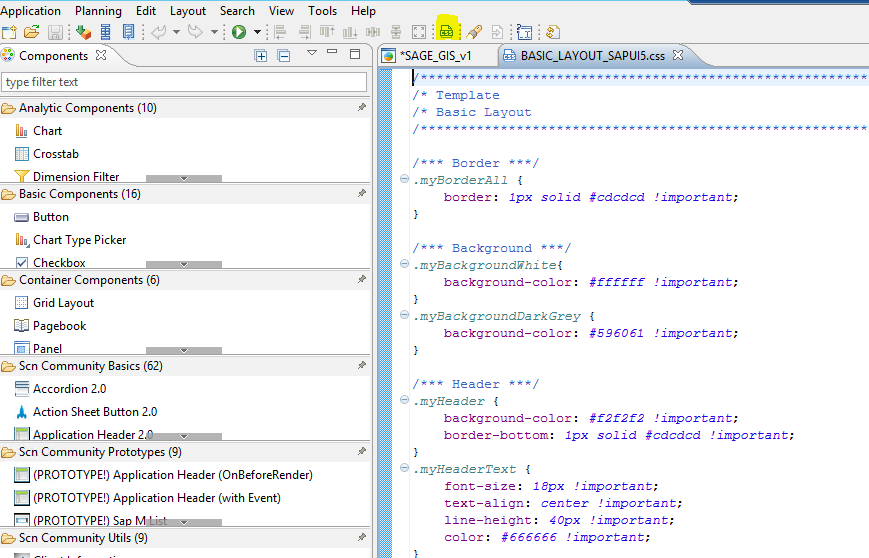Click the distribute horizontally toolbar icon
The height and width of the screenshot is (558, 869).
tap(373, 32)
